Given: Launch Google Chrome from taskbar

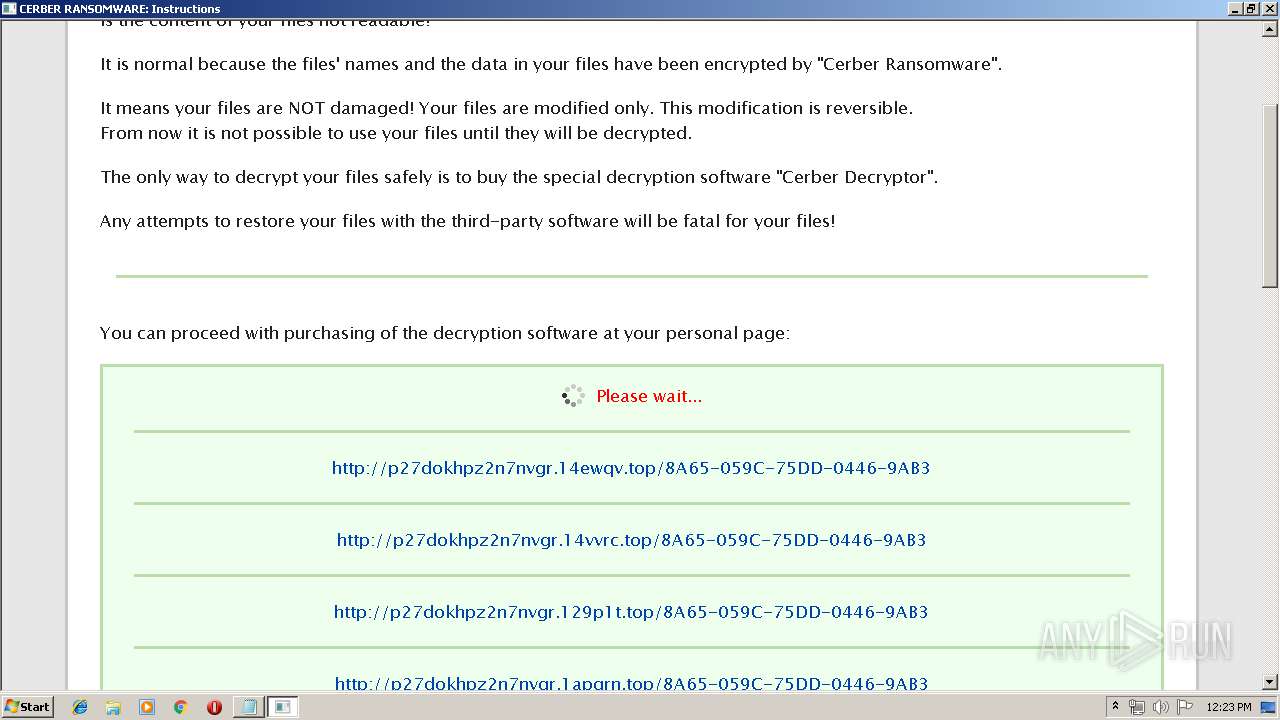Looking at the screenshot, I should (x=180, y=707).
